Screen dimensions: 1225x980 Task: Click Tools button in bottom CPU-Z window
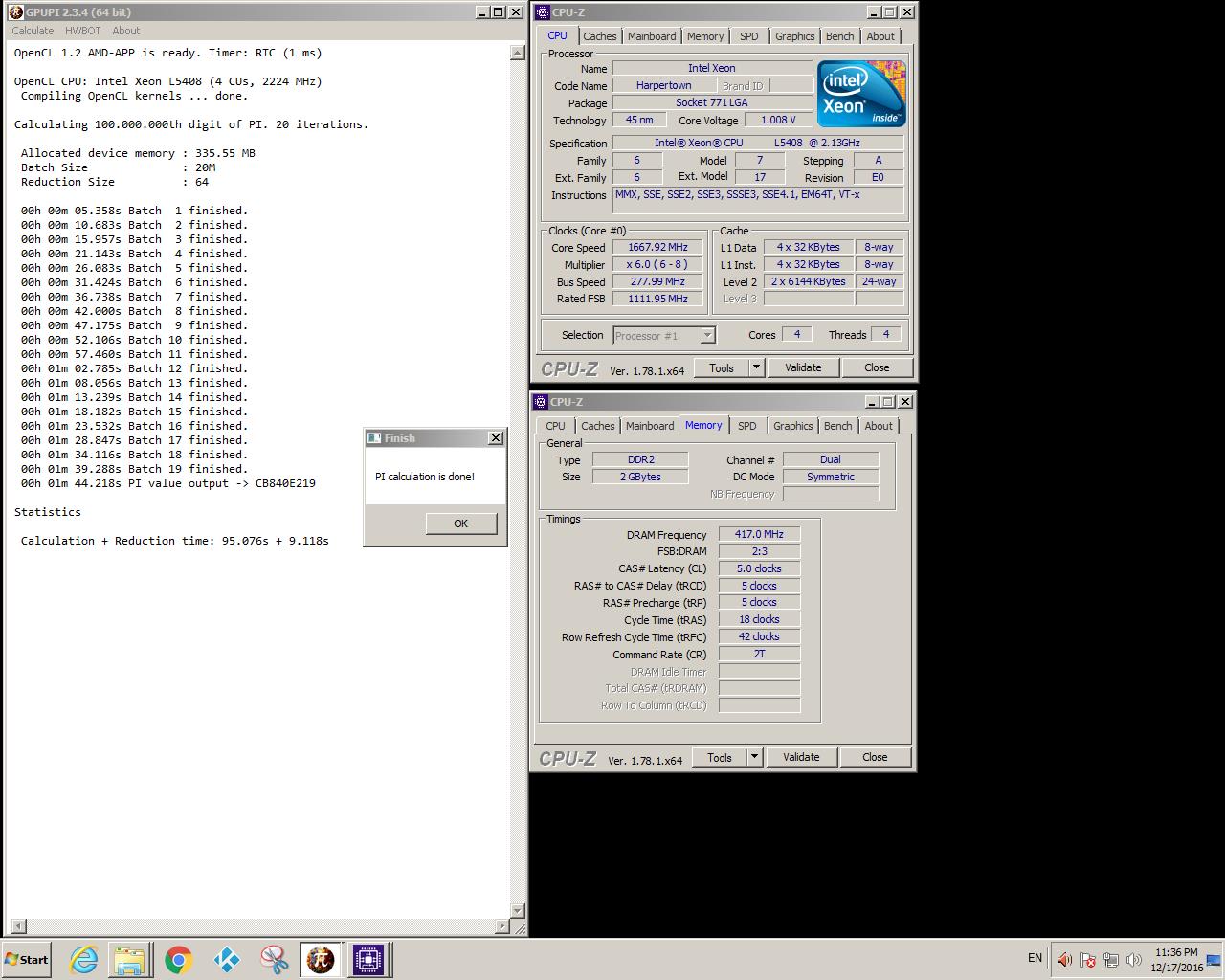point(720,757)
